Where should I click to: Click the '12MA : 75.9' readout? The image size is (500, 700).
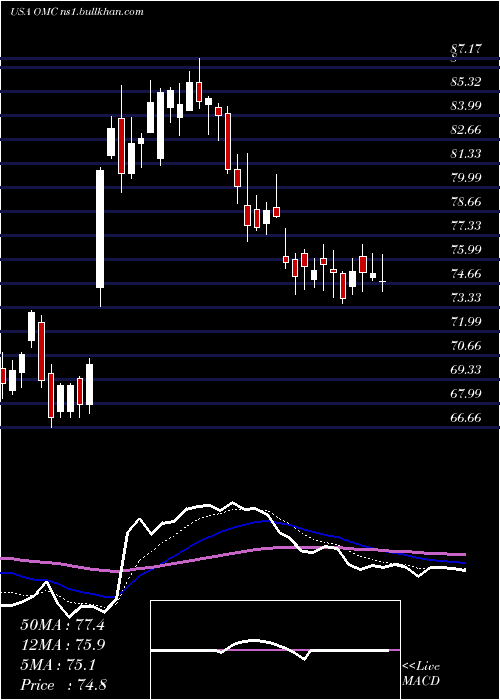pos(62,645)
